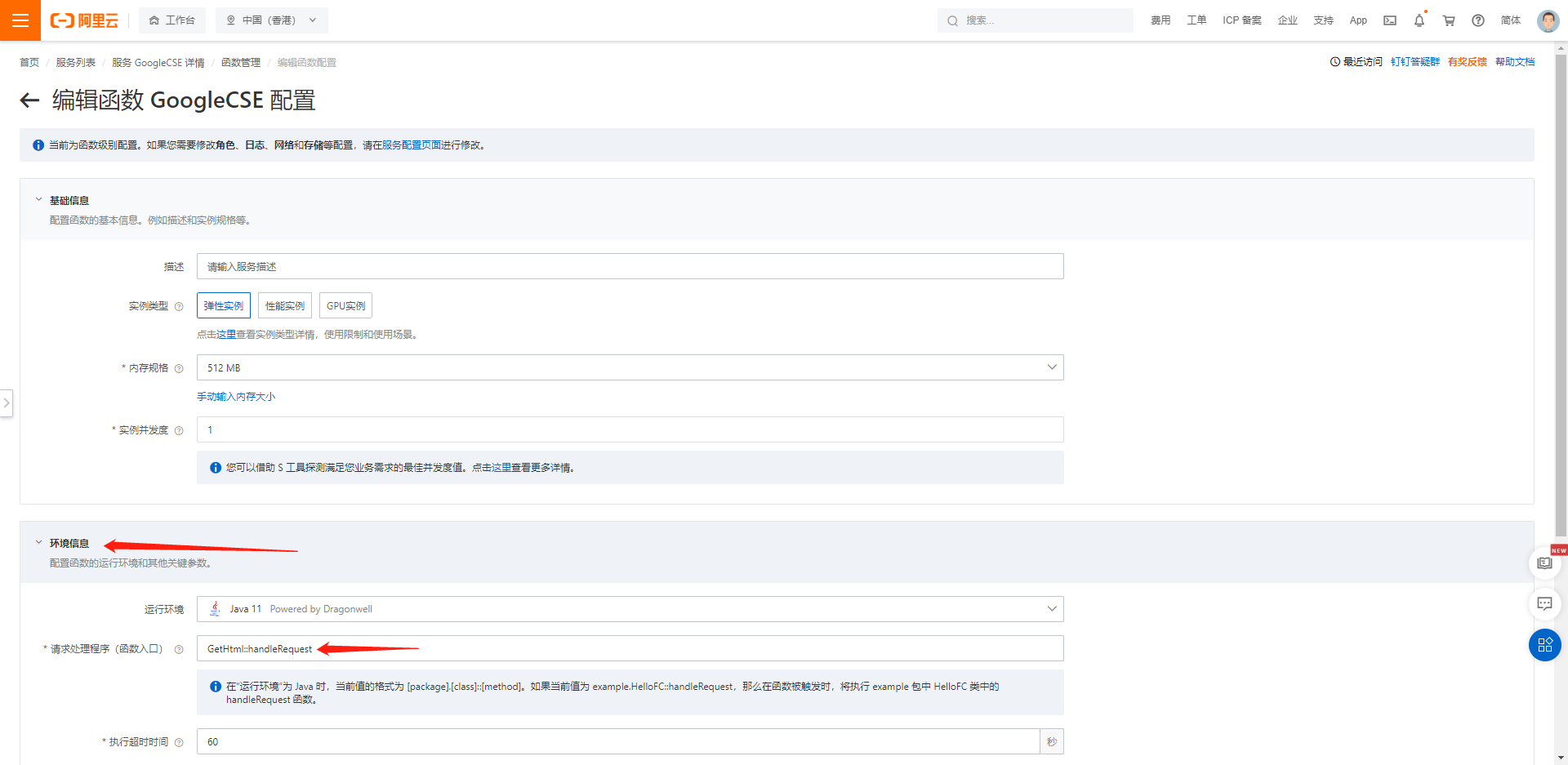This screenshot has height=765, width=1568.
Task: Go to 首页 breadcrumb
Action: pyautogui.click(x=29, y=63)
